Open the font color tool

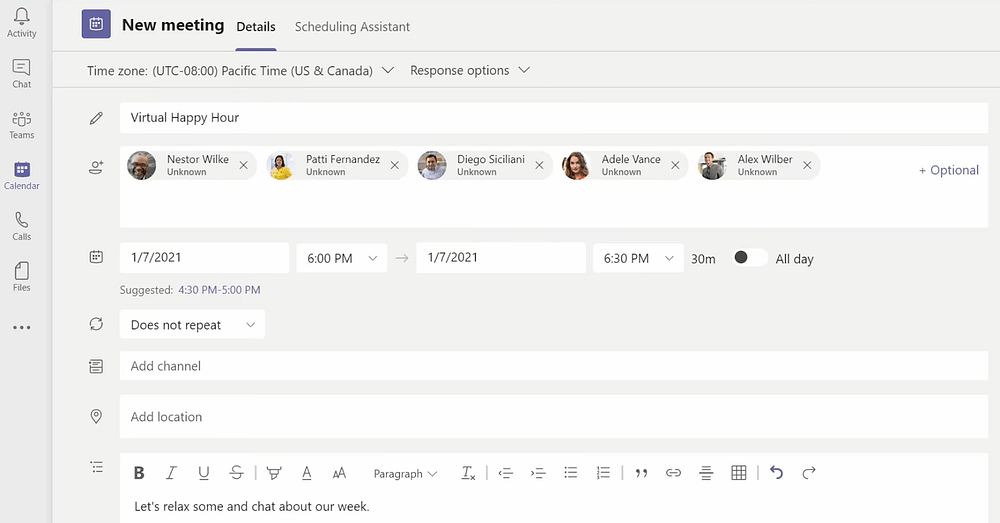coord(307,473)
